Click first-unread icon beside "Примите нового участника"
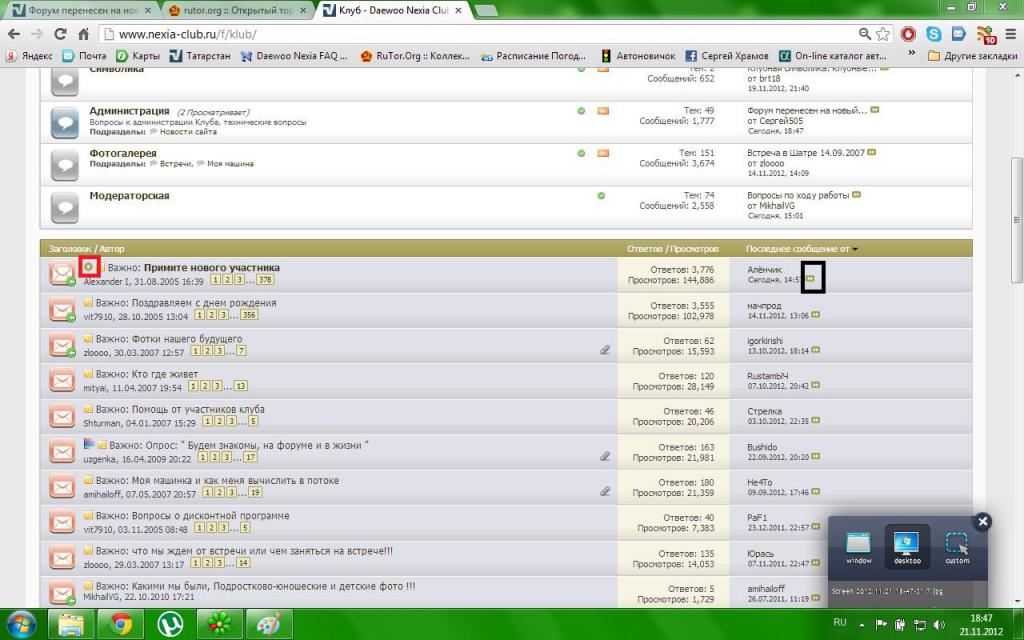This screenshot has height=640, width=1024. click(x=89, y=267)
